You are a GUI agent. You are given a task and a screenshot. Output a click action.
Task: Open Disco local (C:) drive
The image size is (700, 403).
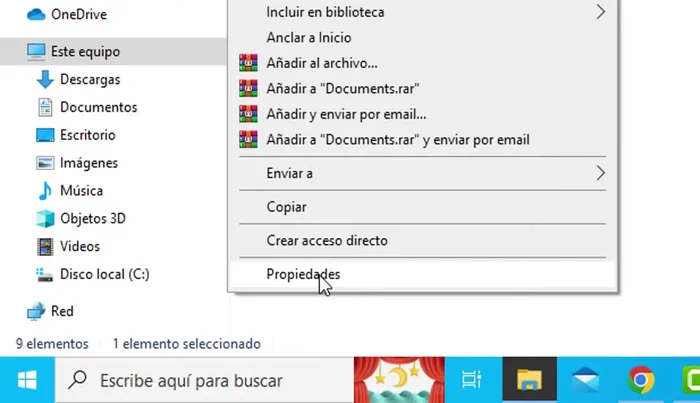(x=105, y=274)
